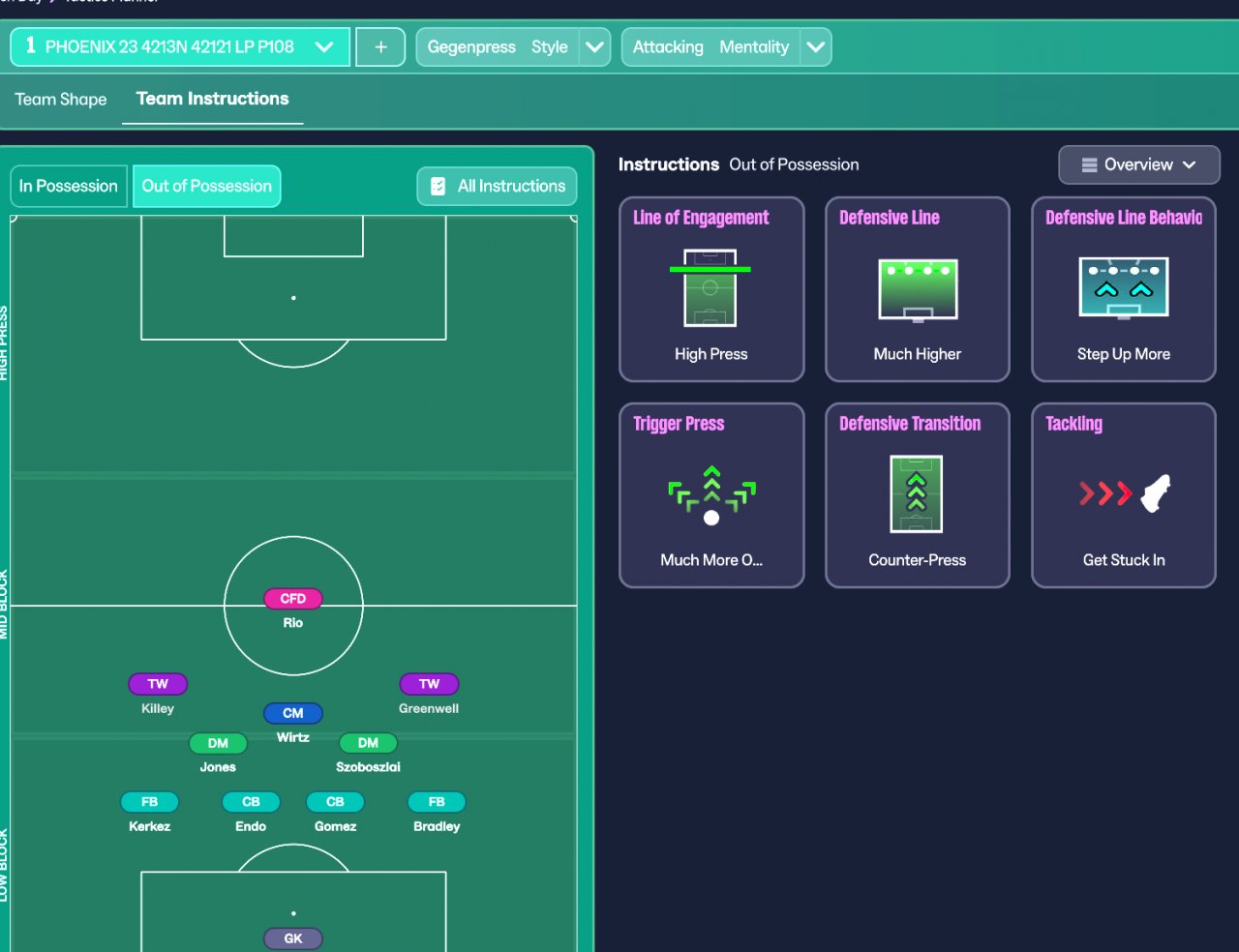Screen dimensions: 1239x952
Task: Open the Overview dropdown
Action: (1138, 164)
